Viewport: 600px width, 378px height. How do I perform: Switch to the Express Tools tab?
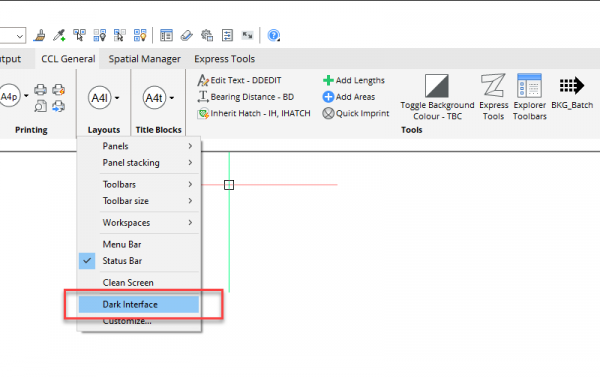[224, 59]
